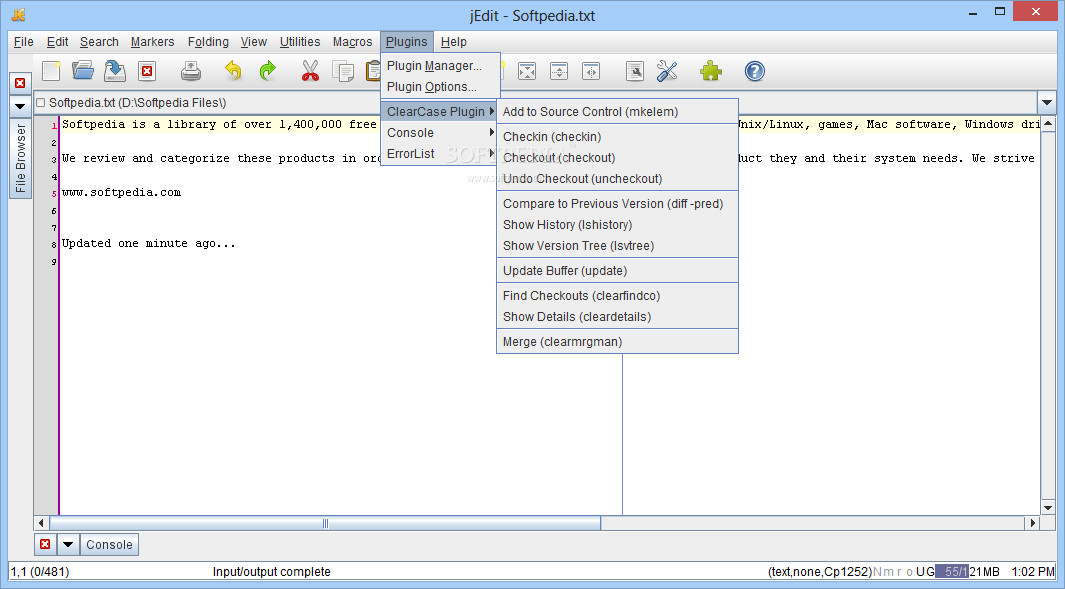1065x589 pixels.
Task: Choose Plugin Manager... menu entry
Action: [439, 66]
